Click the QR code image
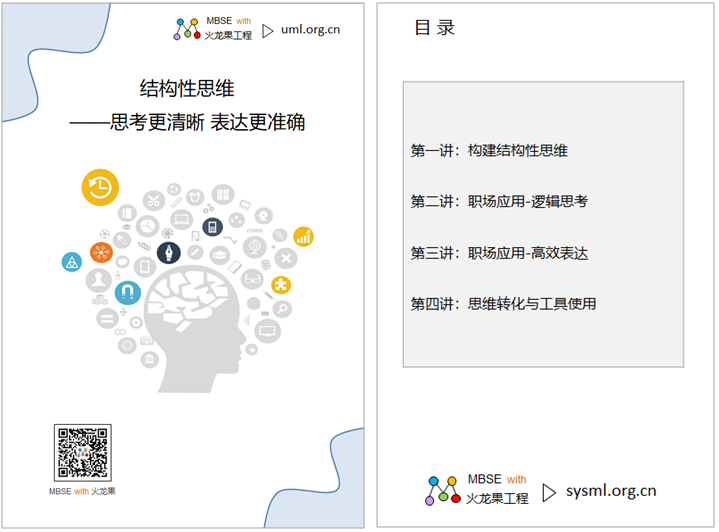This screenshot has height=532, width=719. [x=82, y=453]
